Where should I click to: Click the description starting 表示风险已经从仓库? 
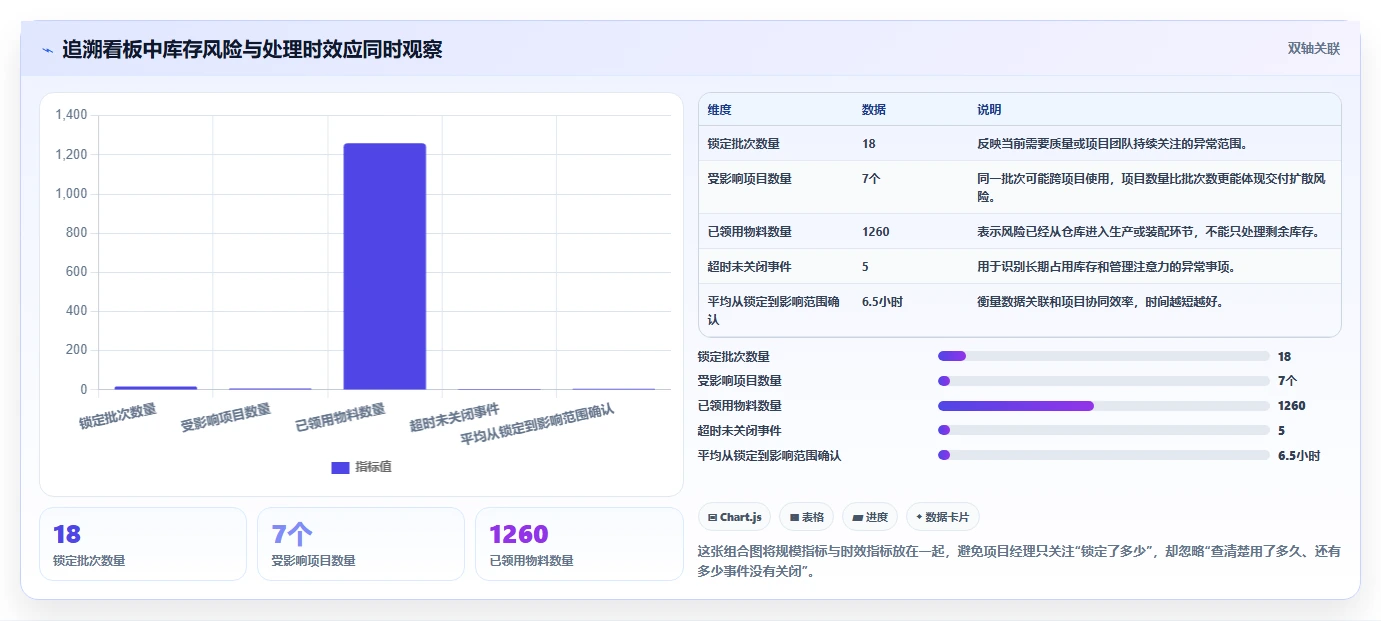1149,232
